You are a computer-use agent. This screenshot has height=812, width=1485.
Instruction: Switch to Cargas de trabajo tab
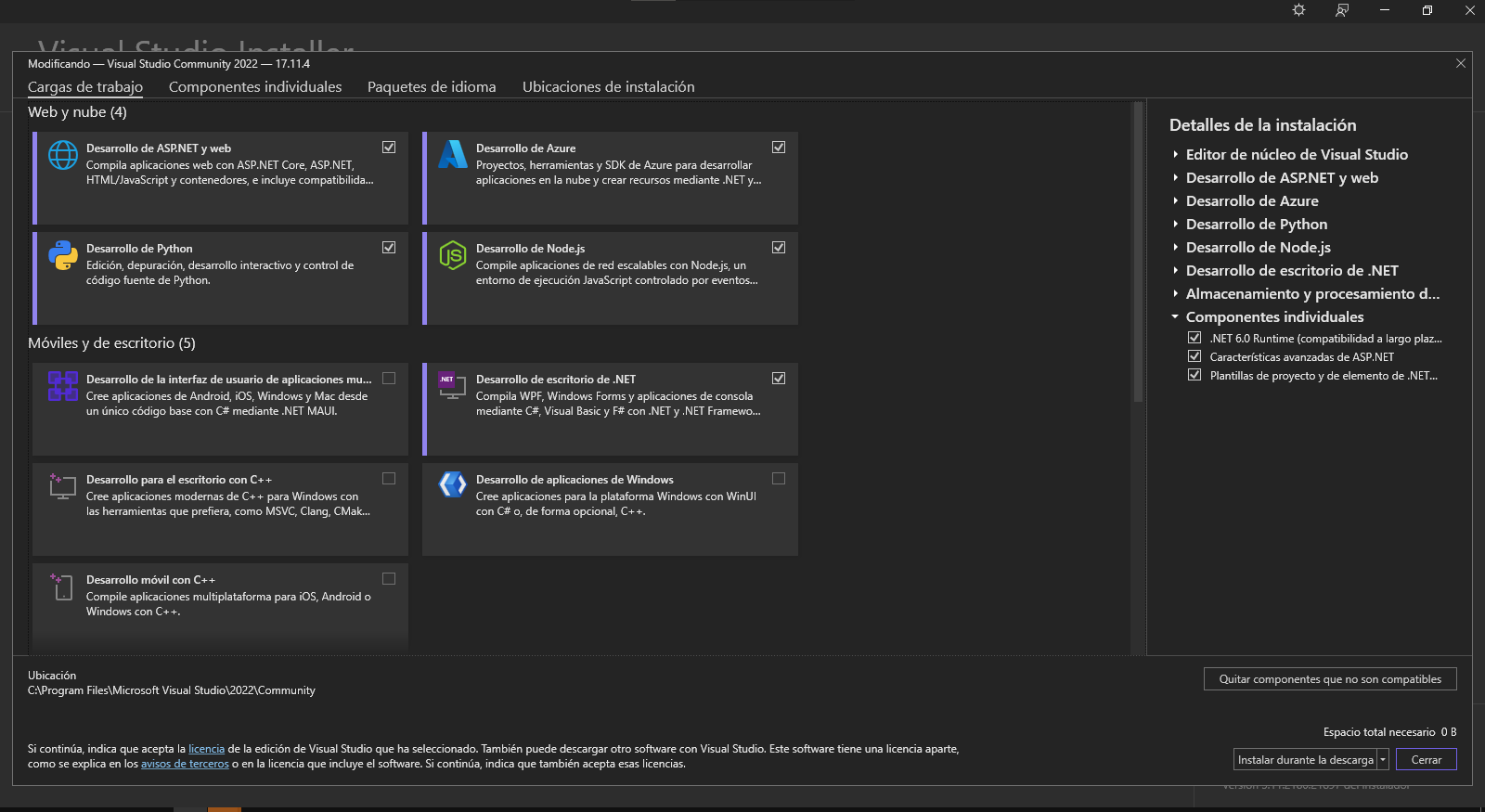[x=85, y=86]
